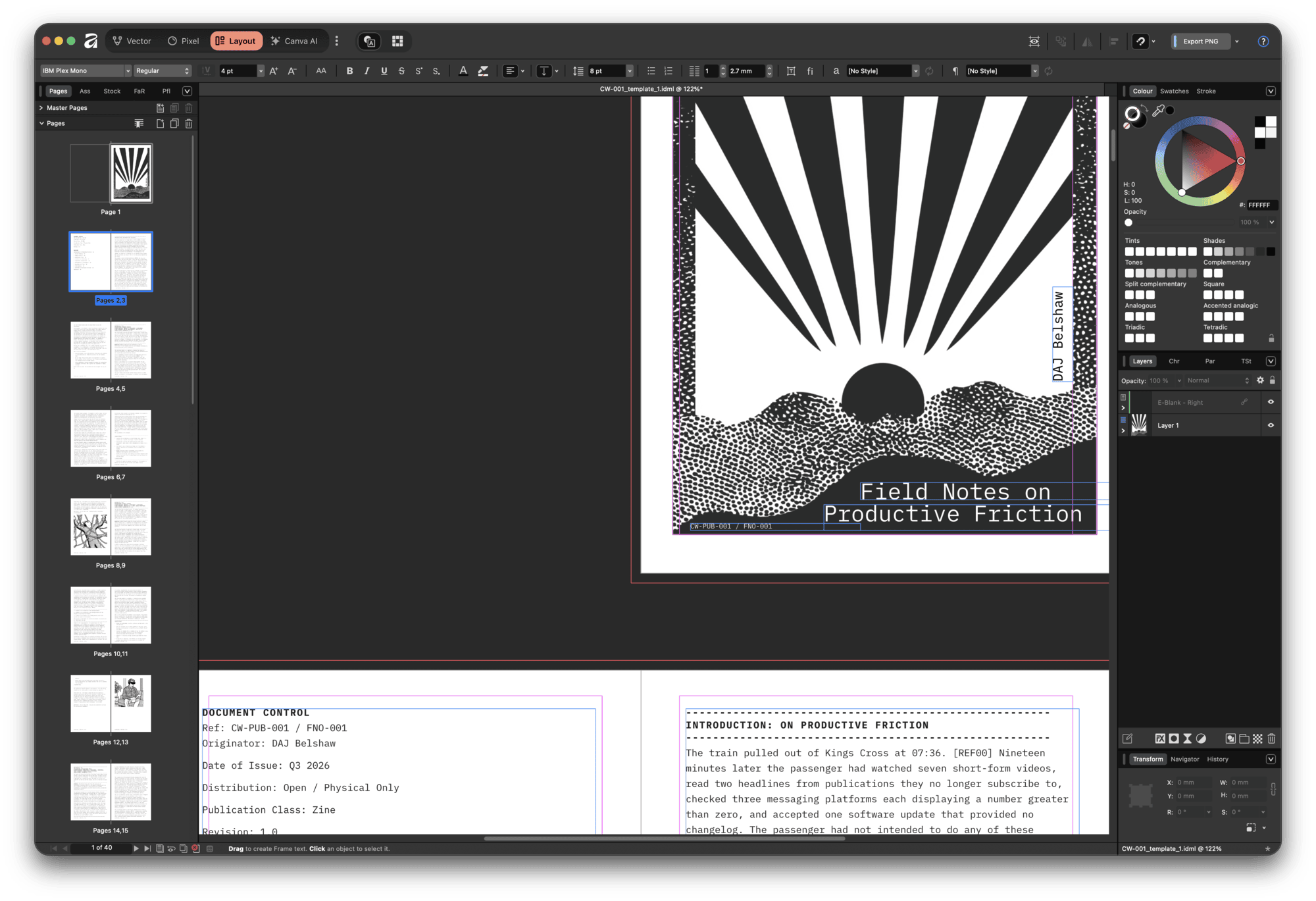
Task: Add a mask layer icon
Action: 1174,738
